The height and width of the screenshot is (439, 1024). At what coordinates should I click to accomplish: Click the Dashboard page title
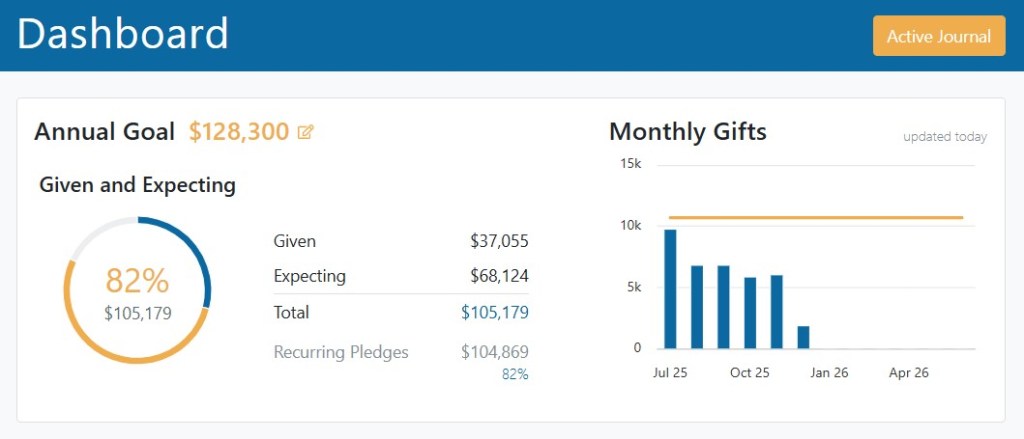(123, 34)
